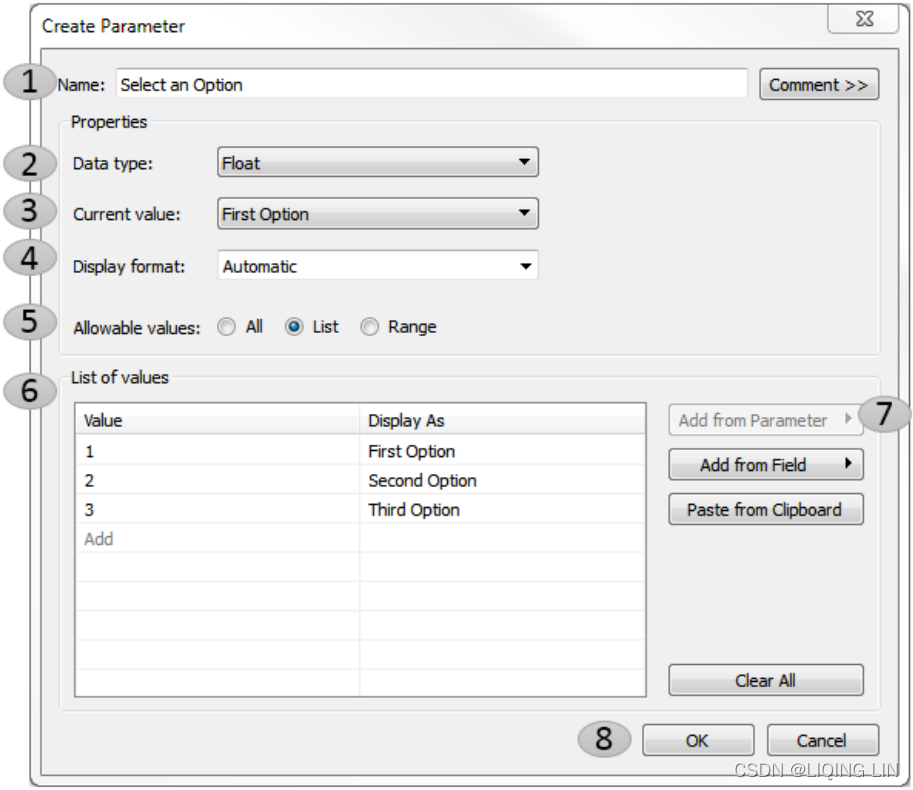The image size is (913, 790).
Task: Click the Display As column header
Action: pos(502,420)
